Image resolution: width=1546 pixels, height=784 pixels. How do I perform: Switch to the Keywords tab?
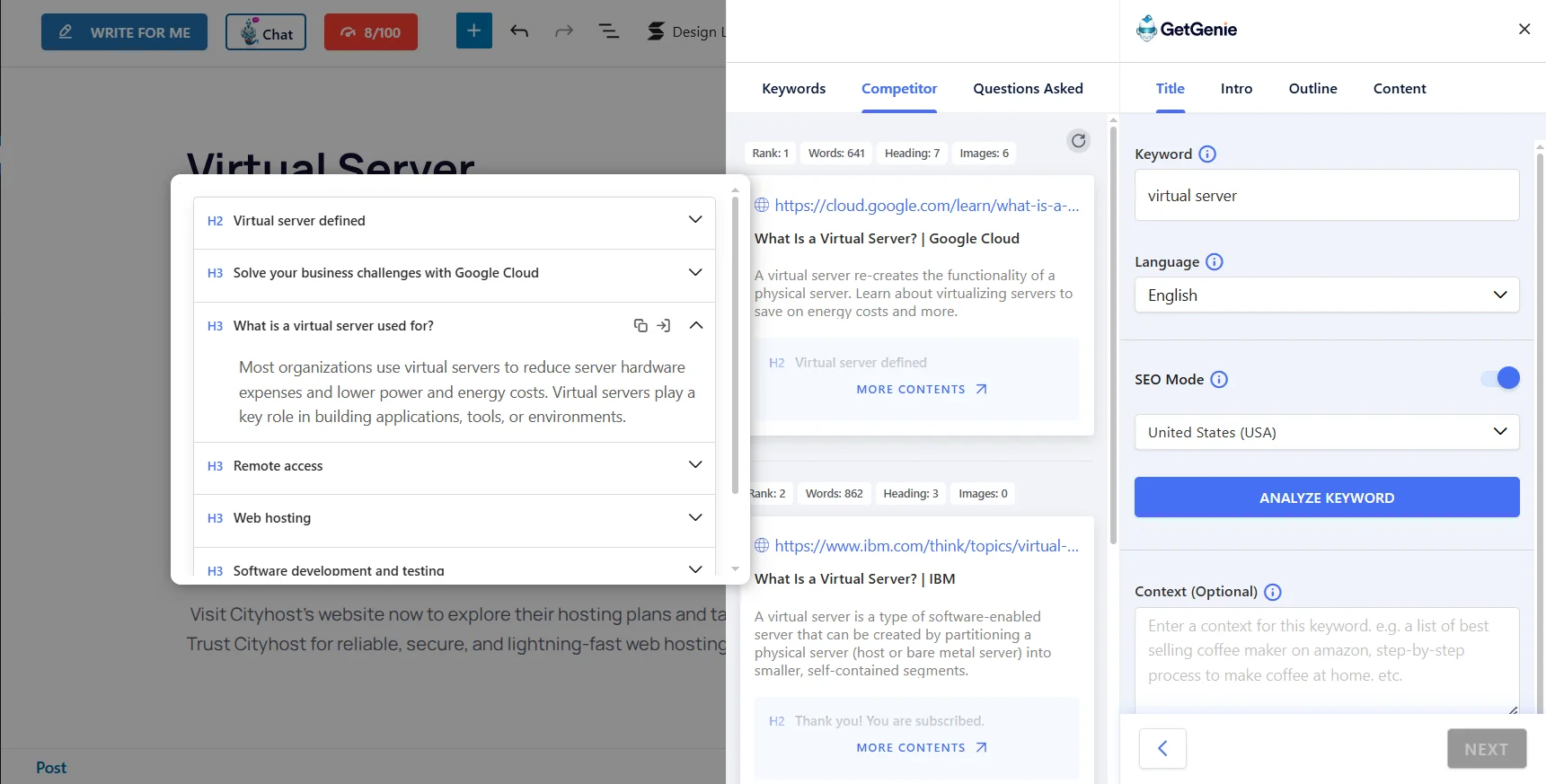794,88
